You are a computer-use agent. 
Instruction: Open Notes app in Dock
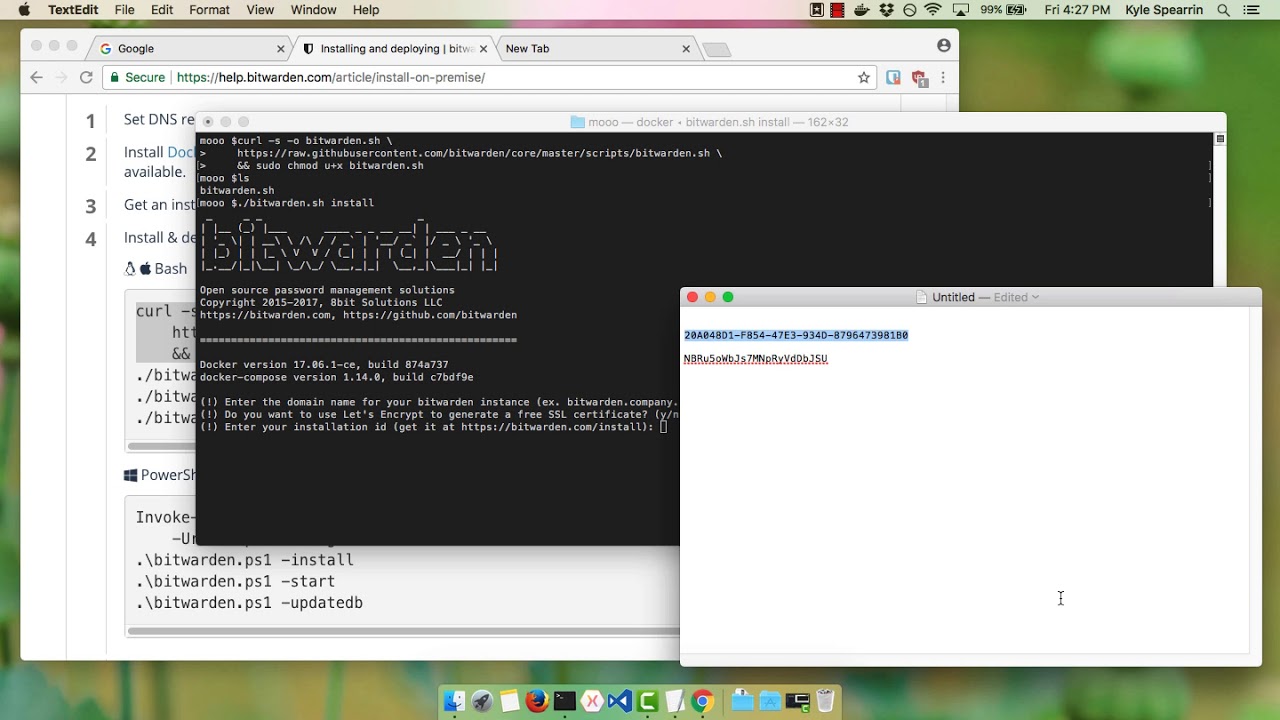click(509, 702)
